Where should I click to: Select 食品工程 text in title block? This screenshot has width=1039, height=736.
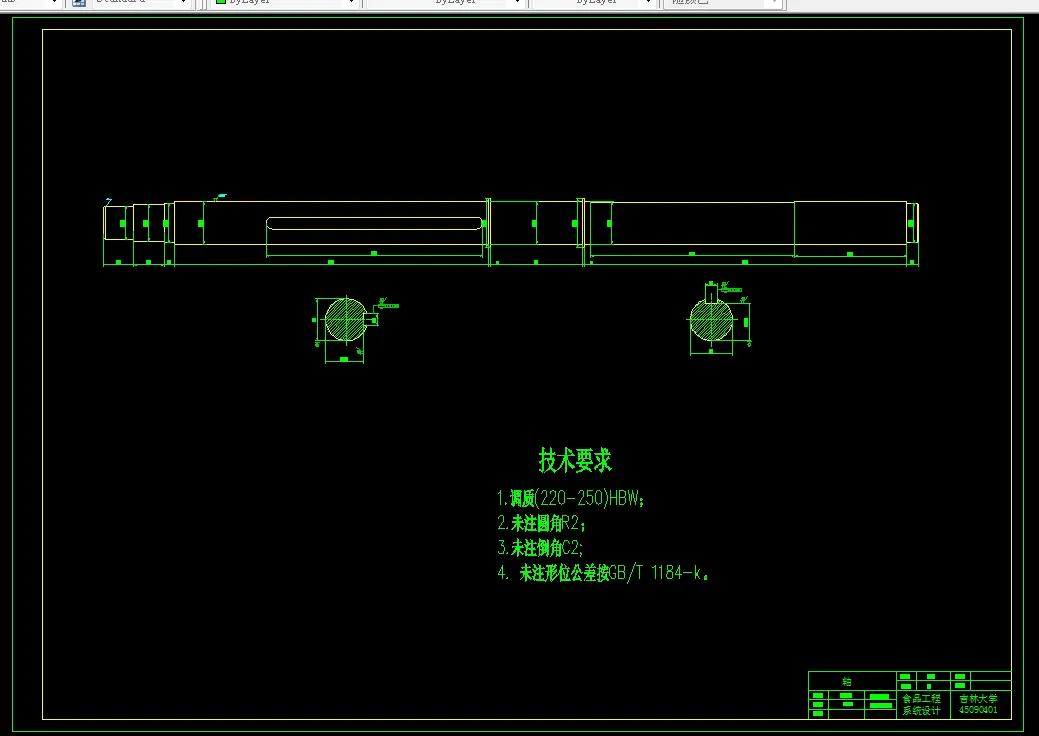tap(921, 698)
